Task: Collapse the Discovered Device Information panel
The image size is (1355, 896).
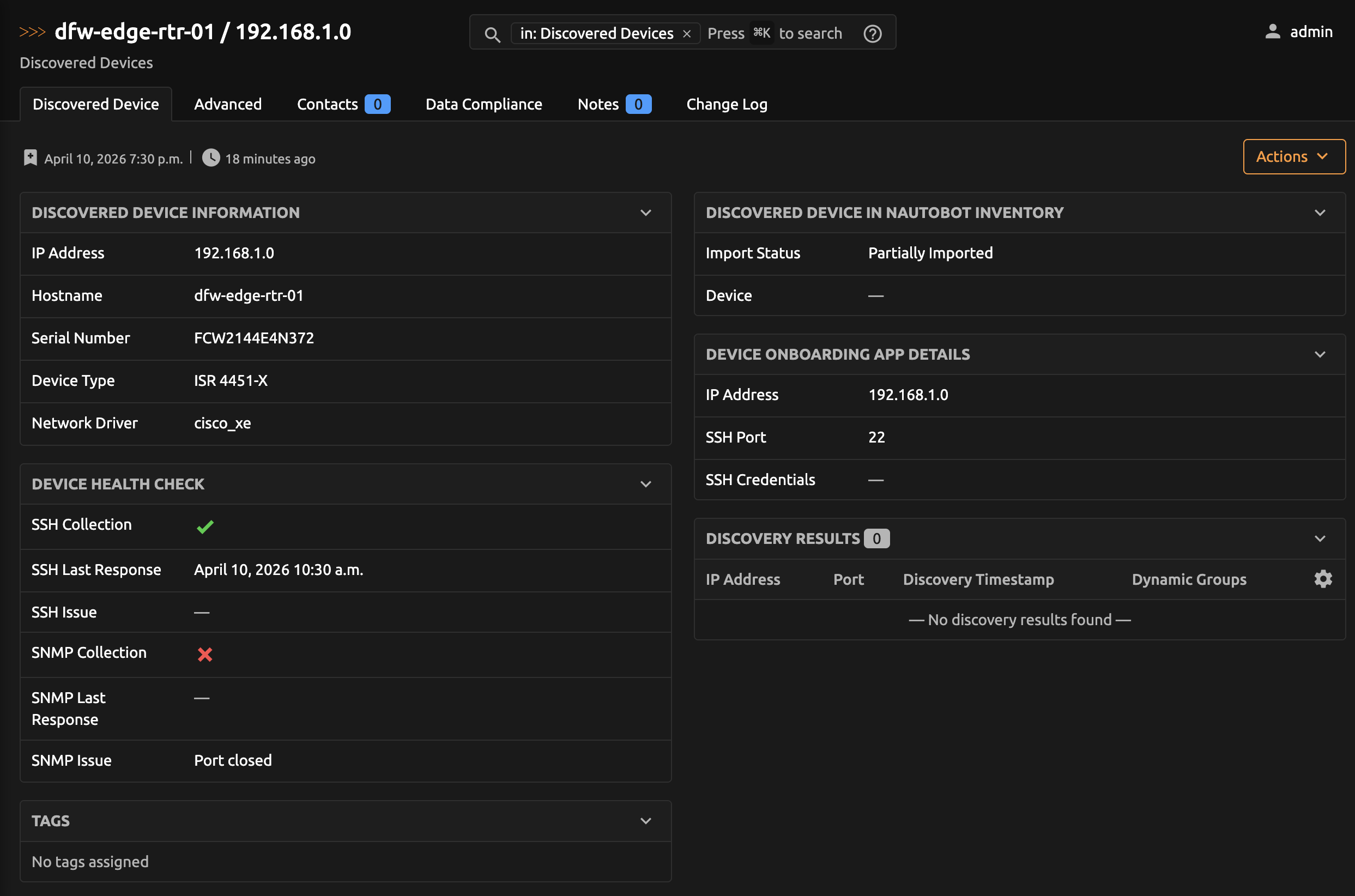Action: 645,213
